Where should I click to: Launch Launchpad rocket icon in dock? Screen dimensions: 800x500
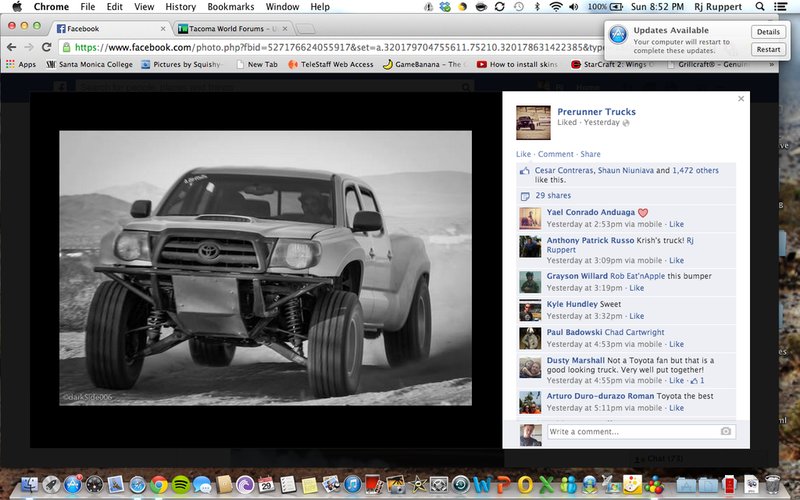51,484
